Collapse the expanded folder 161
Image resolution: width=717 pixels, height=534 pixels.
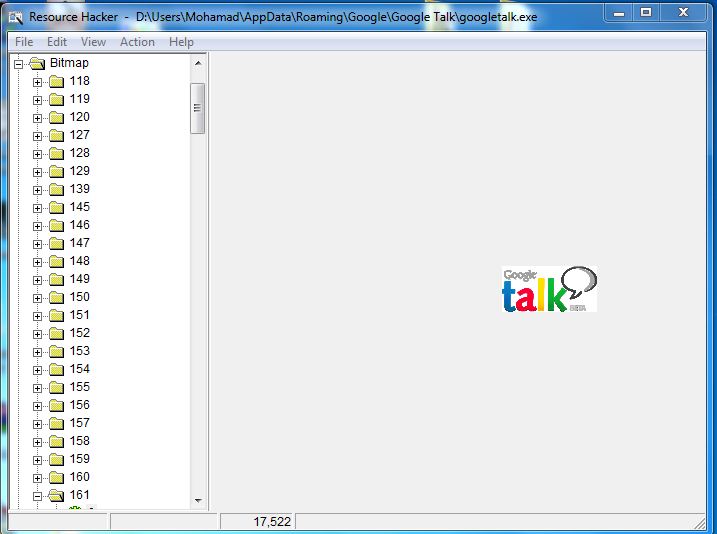click(x=37, y=496)
